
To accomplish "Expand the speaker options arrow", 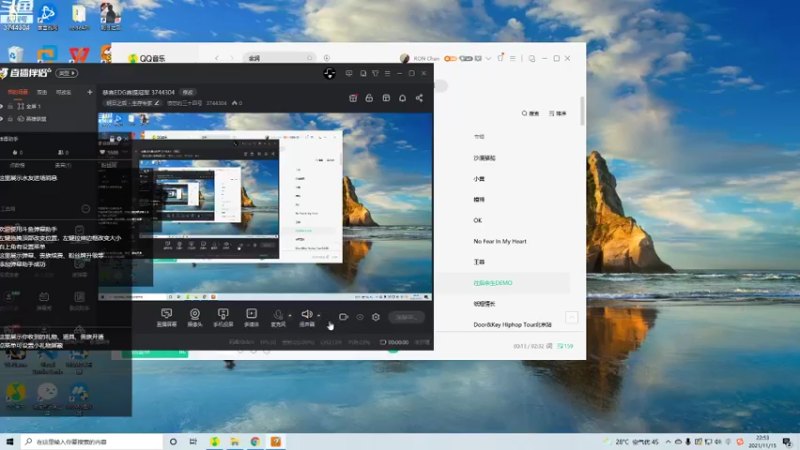I will [x=319, y=315].
